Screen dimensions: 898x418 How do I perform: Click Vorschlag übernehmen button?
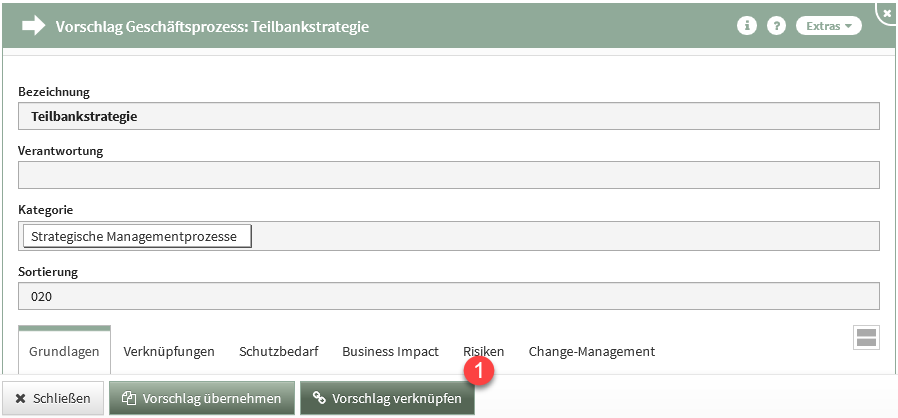(202, 398)
